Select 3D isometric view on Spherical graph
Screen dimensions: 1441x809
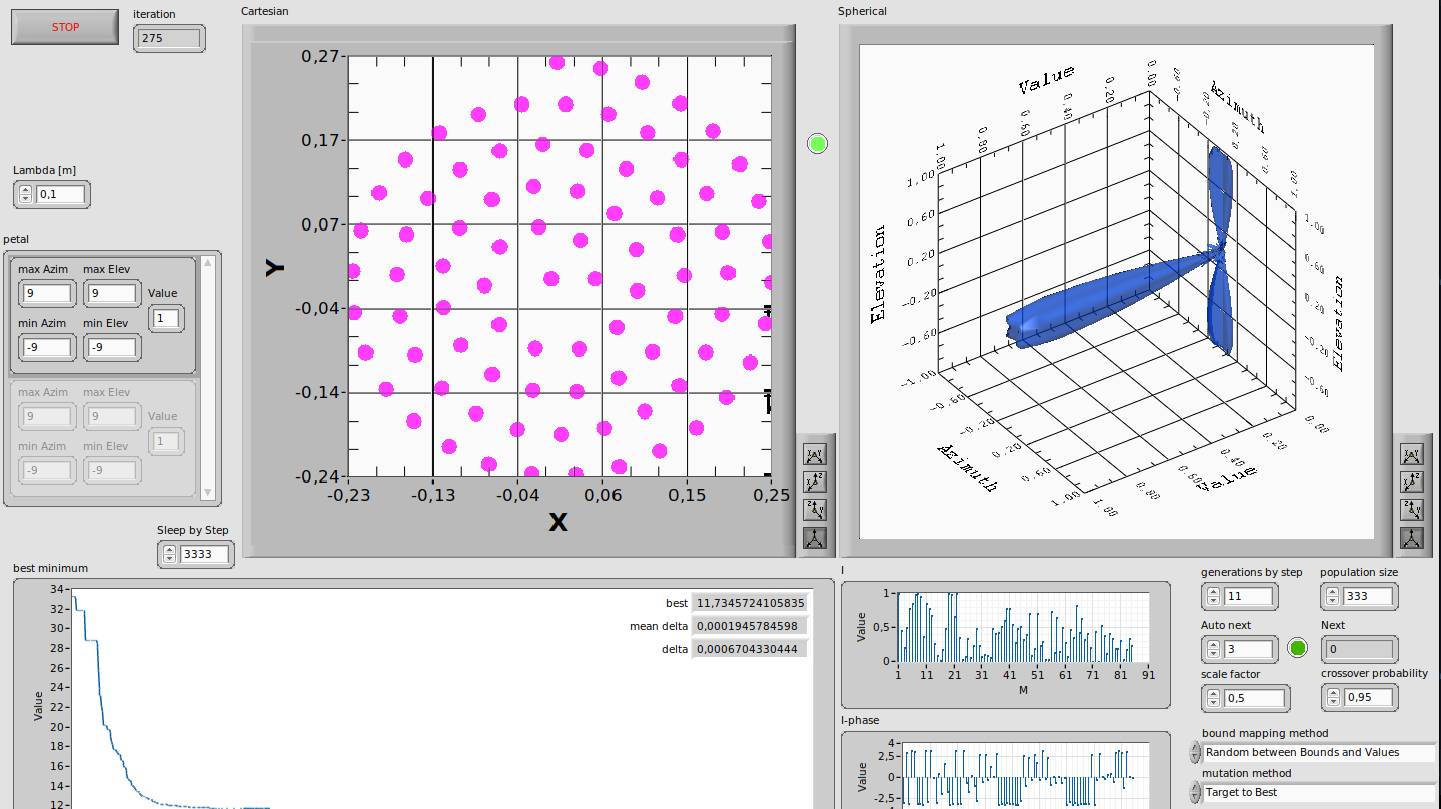[x=1411, y=539]
